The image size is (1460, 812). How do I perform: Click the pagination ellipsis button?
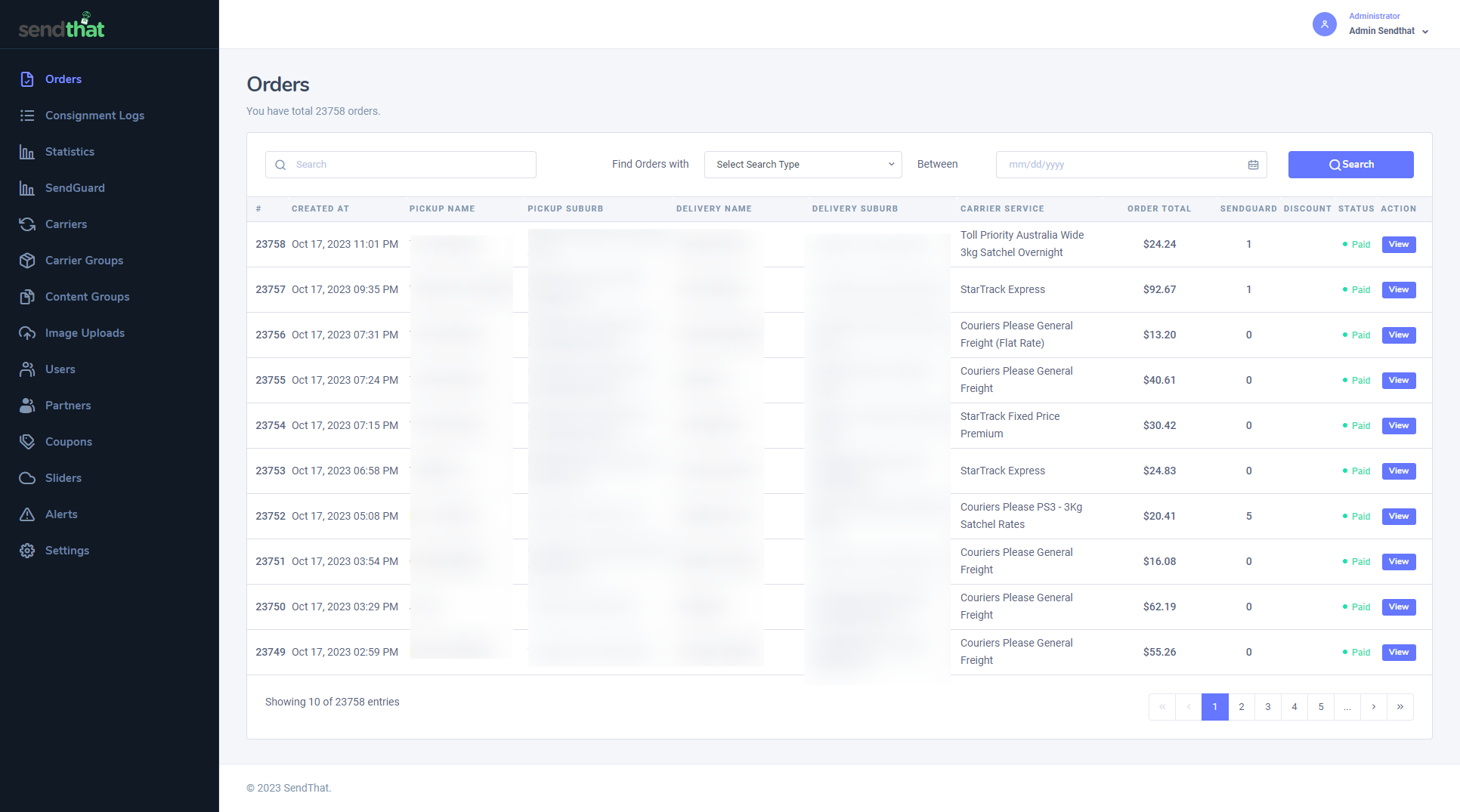tap(1347, 707)
